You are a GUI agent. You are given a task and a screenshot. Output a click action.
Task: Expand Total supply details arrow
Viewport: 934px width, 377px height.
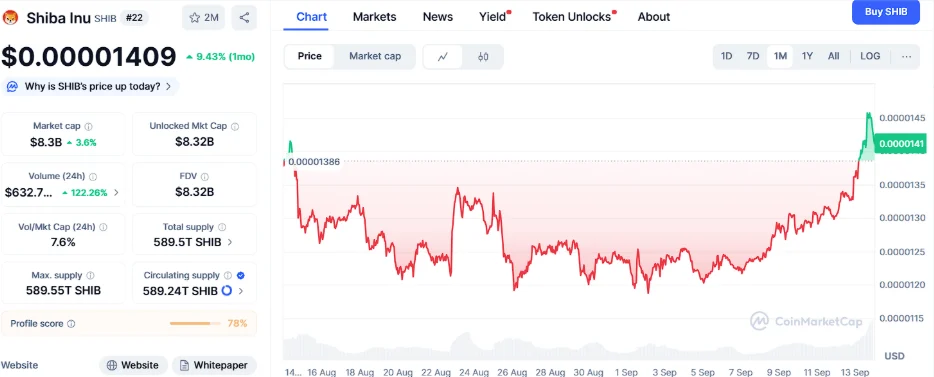pyautogui.click(x=230, y=242)
